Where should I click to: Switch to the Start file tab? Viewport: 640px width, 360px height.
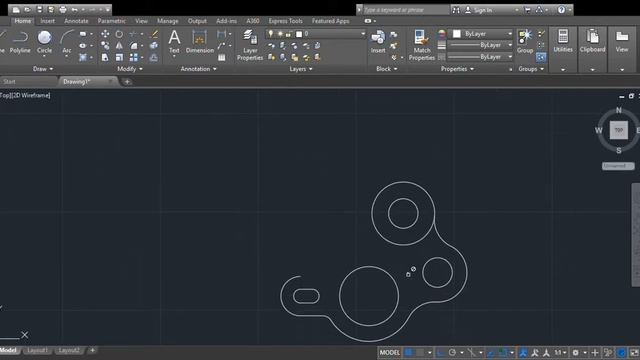pyautogui.click(x=9, y=82)
